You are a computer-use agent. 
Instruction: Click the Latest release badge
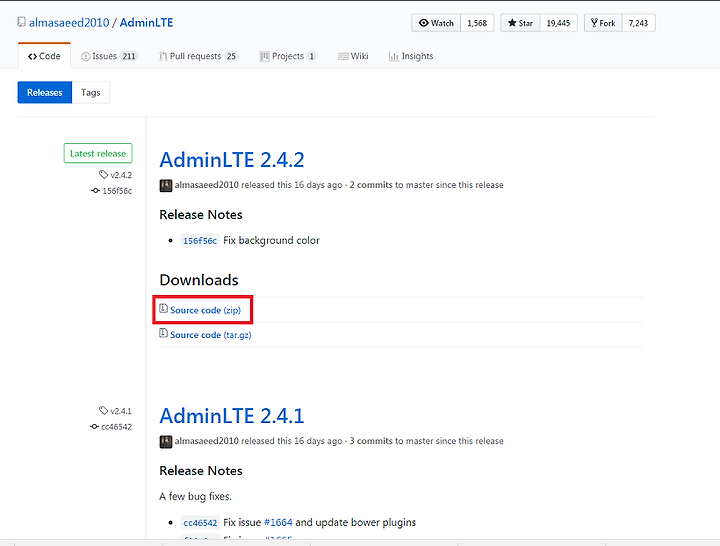pyautogui.click(x=98, y=153)
